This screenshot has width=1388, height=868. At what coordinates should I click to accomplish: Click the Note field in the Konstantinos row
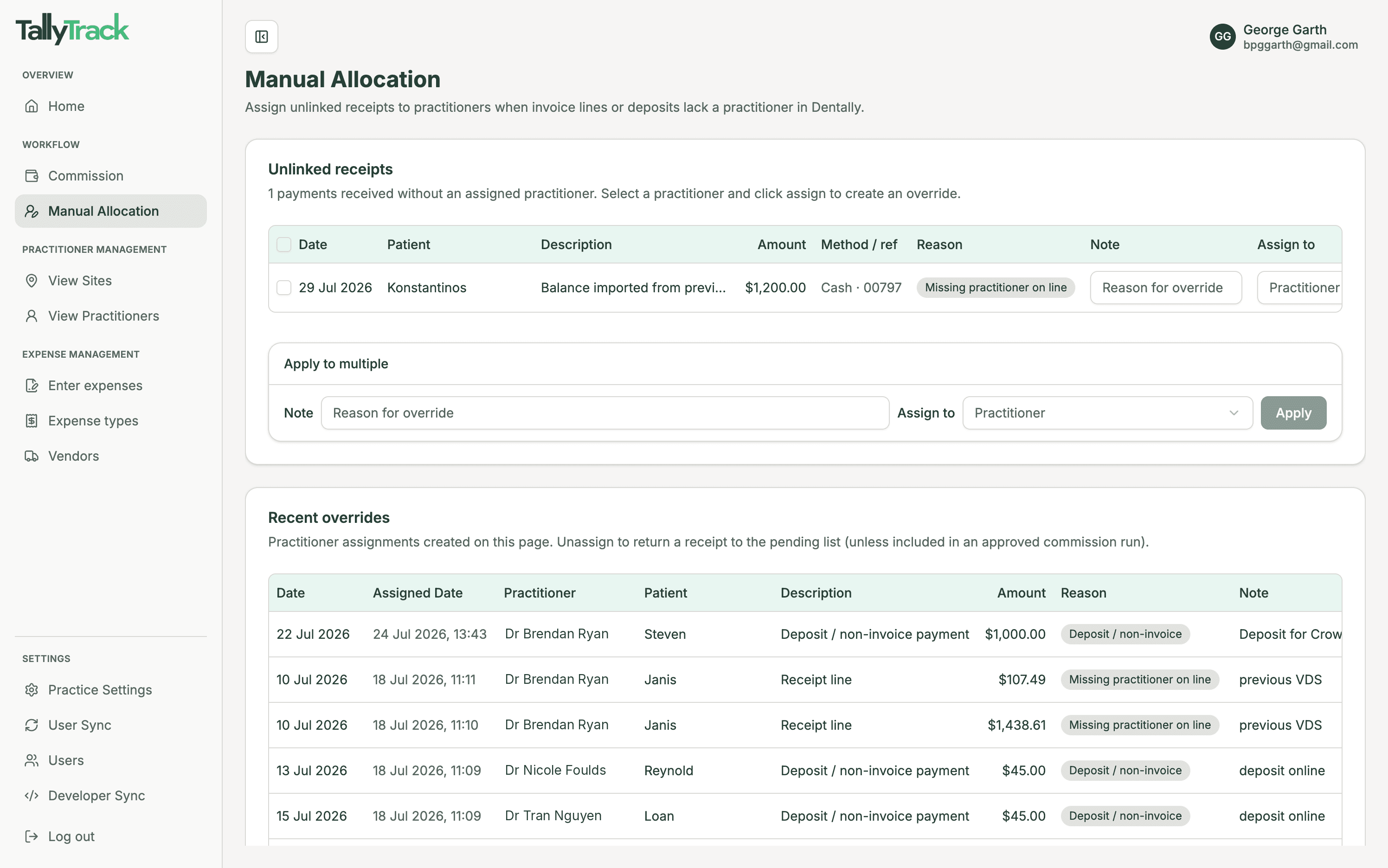point(1166,288)
